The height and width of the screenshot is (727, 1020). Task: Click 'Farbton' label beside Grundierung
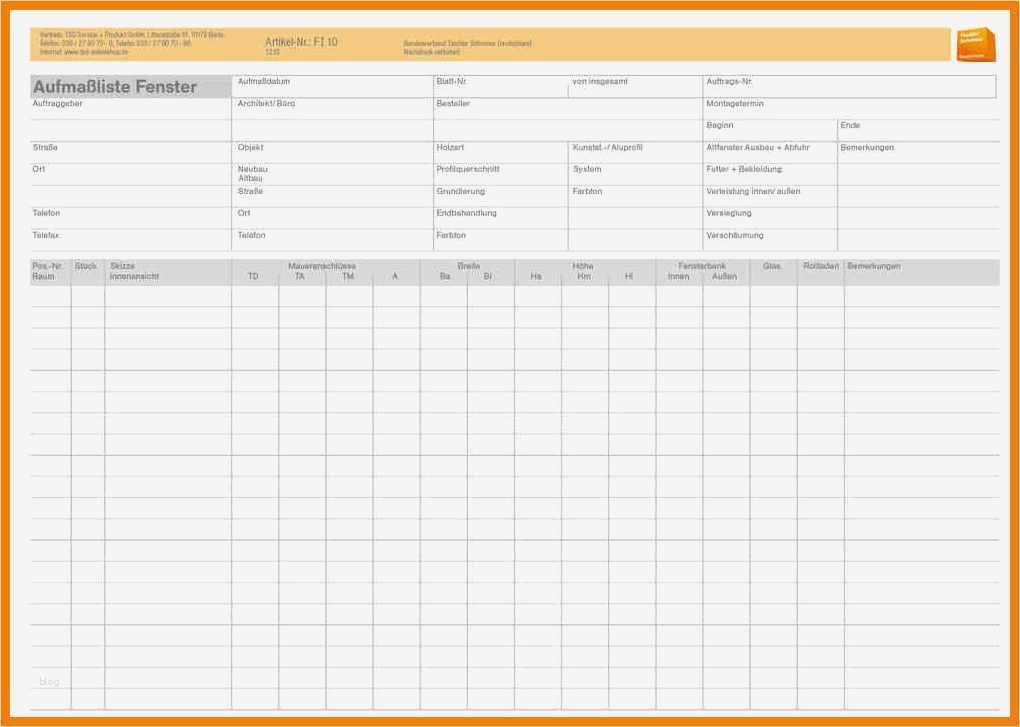tap(587, 191)
